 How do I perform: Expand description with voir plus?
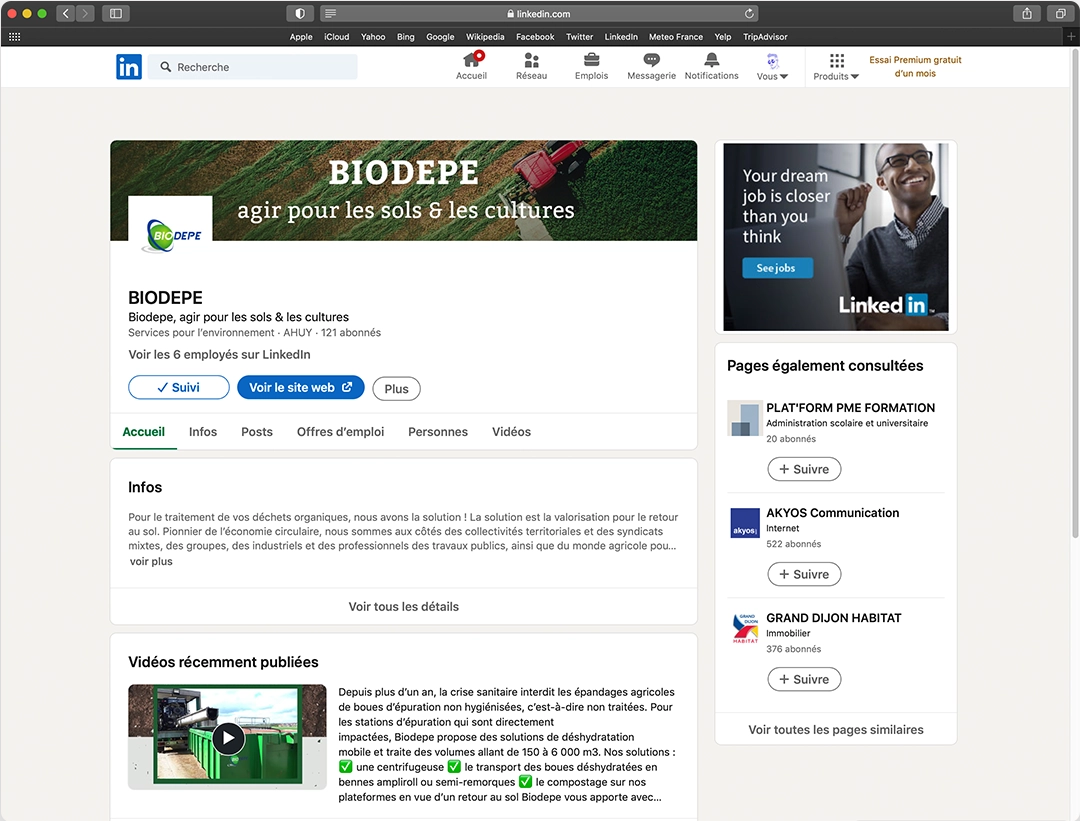point(151,561)
